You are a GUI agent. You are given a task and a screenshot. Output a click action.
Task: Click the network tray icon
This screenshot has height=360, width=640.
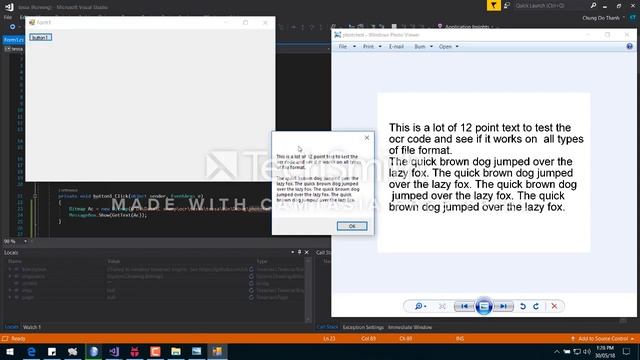[577, 351]
